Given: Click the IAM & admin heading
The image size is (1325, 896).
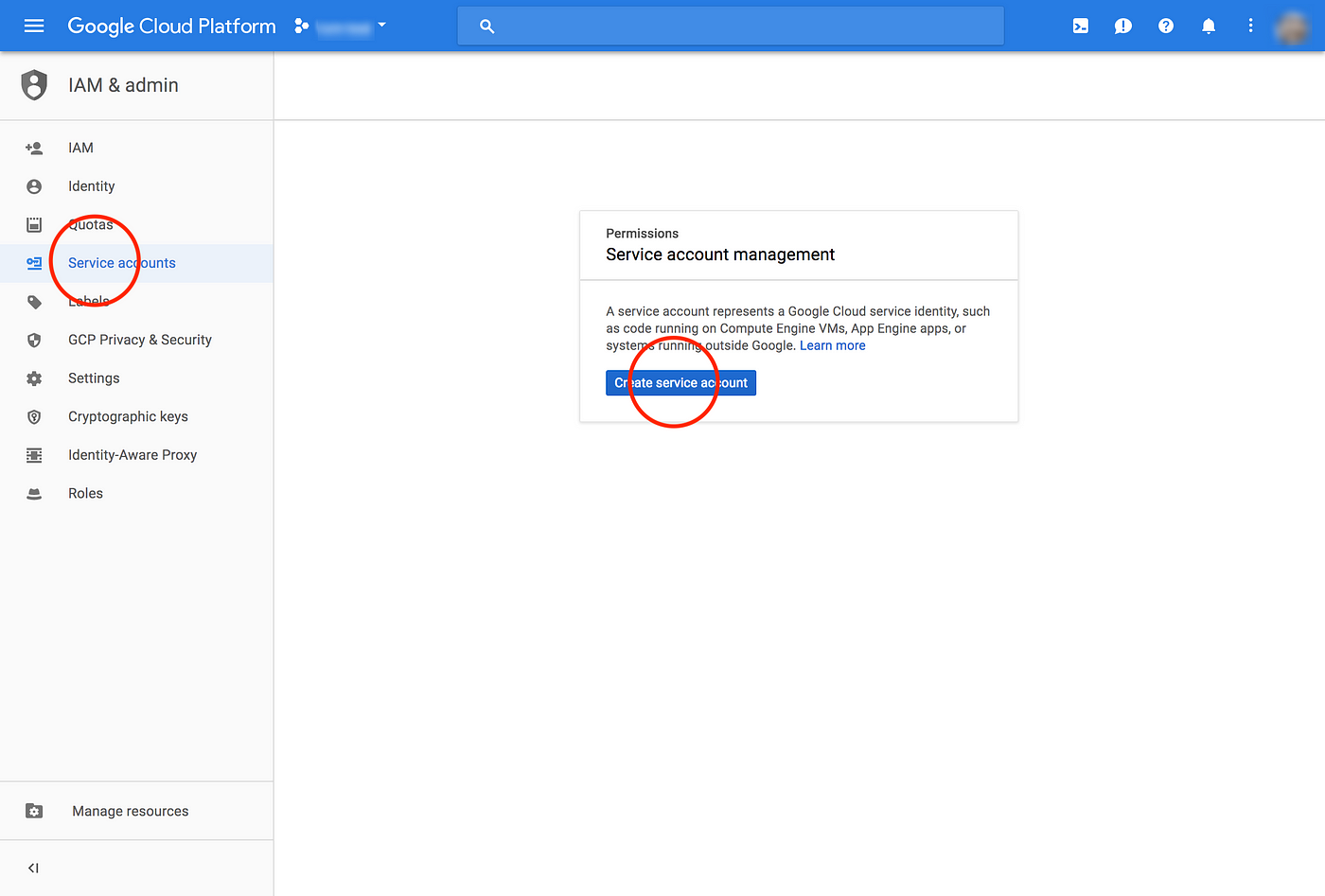Looking at the screenshot, I should click(123, 85).
